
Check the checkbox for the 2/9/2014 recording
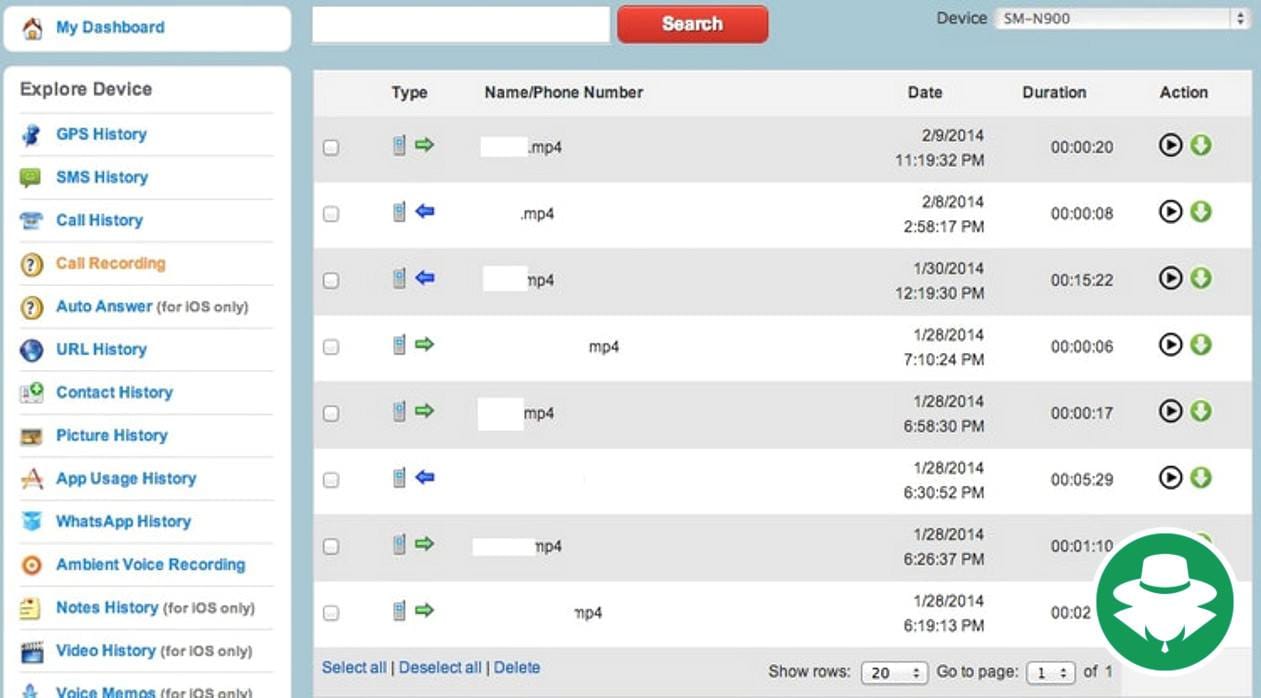[331, 146]
